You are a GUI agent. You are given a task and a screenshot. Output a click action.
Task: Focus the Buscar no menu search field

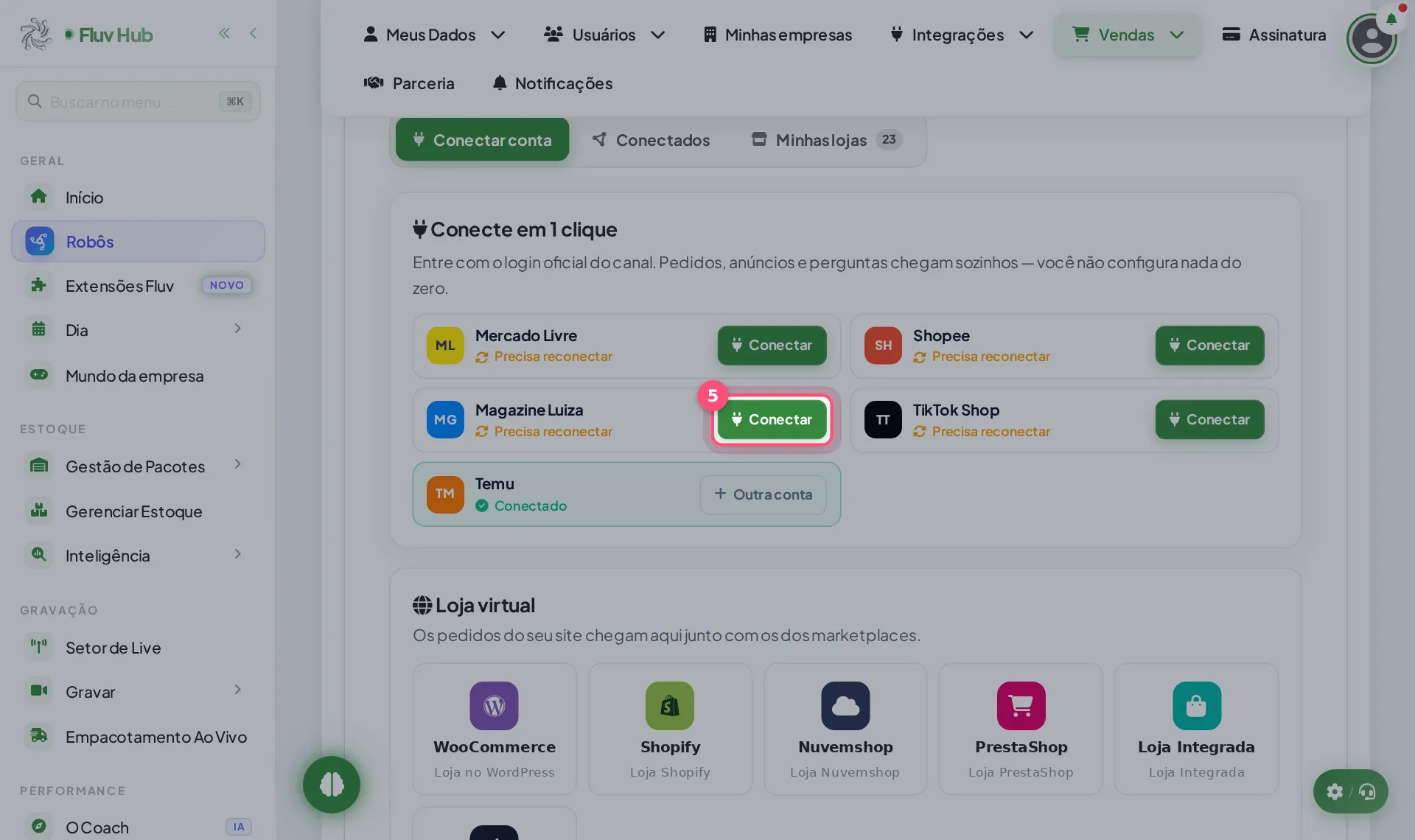[x=138, y=102]
